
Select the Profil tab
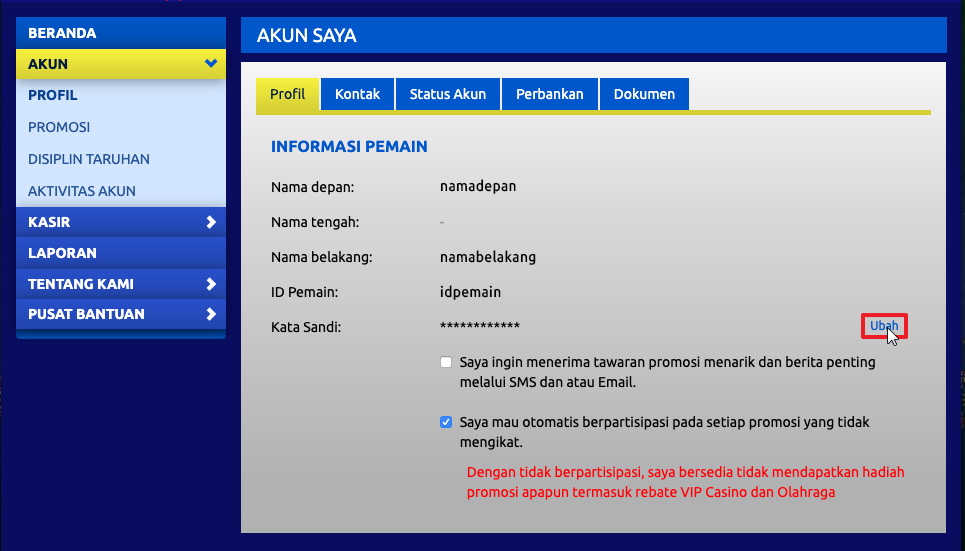coord(288,94)
